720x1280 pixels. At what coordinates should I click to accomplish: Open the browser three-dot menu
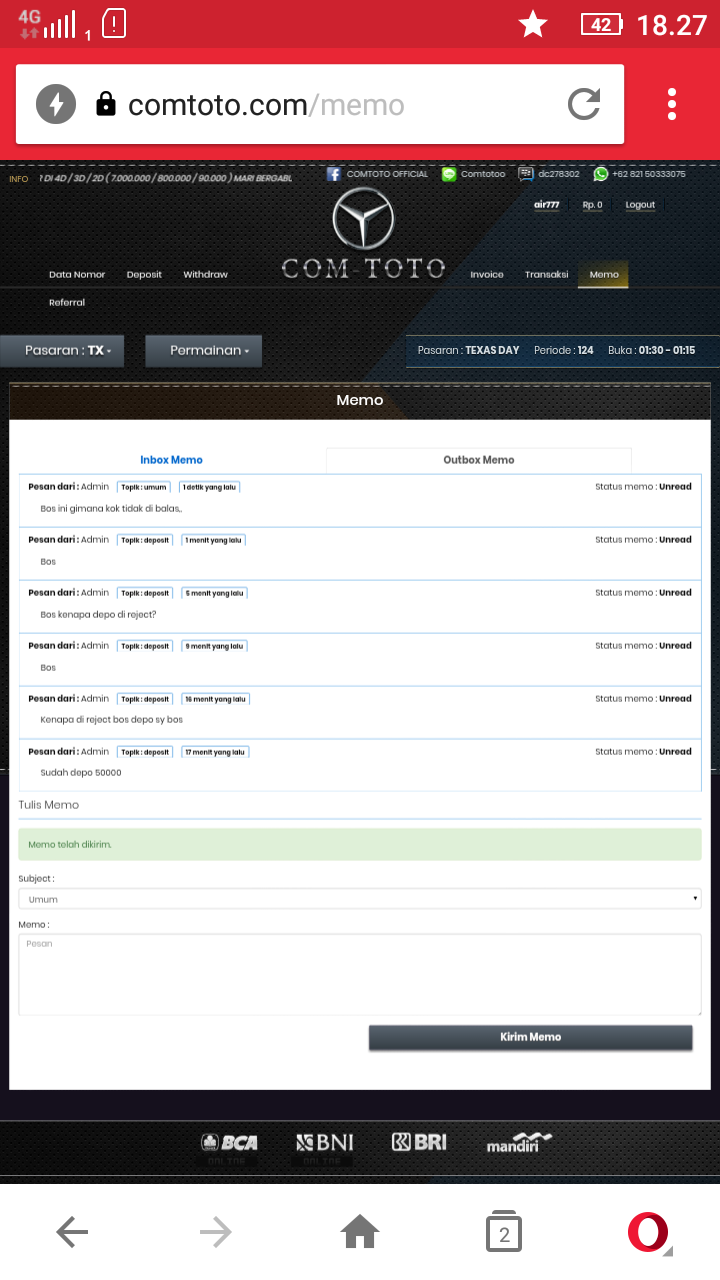pyautogui.click(x=672, y=104)
